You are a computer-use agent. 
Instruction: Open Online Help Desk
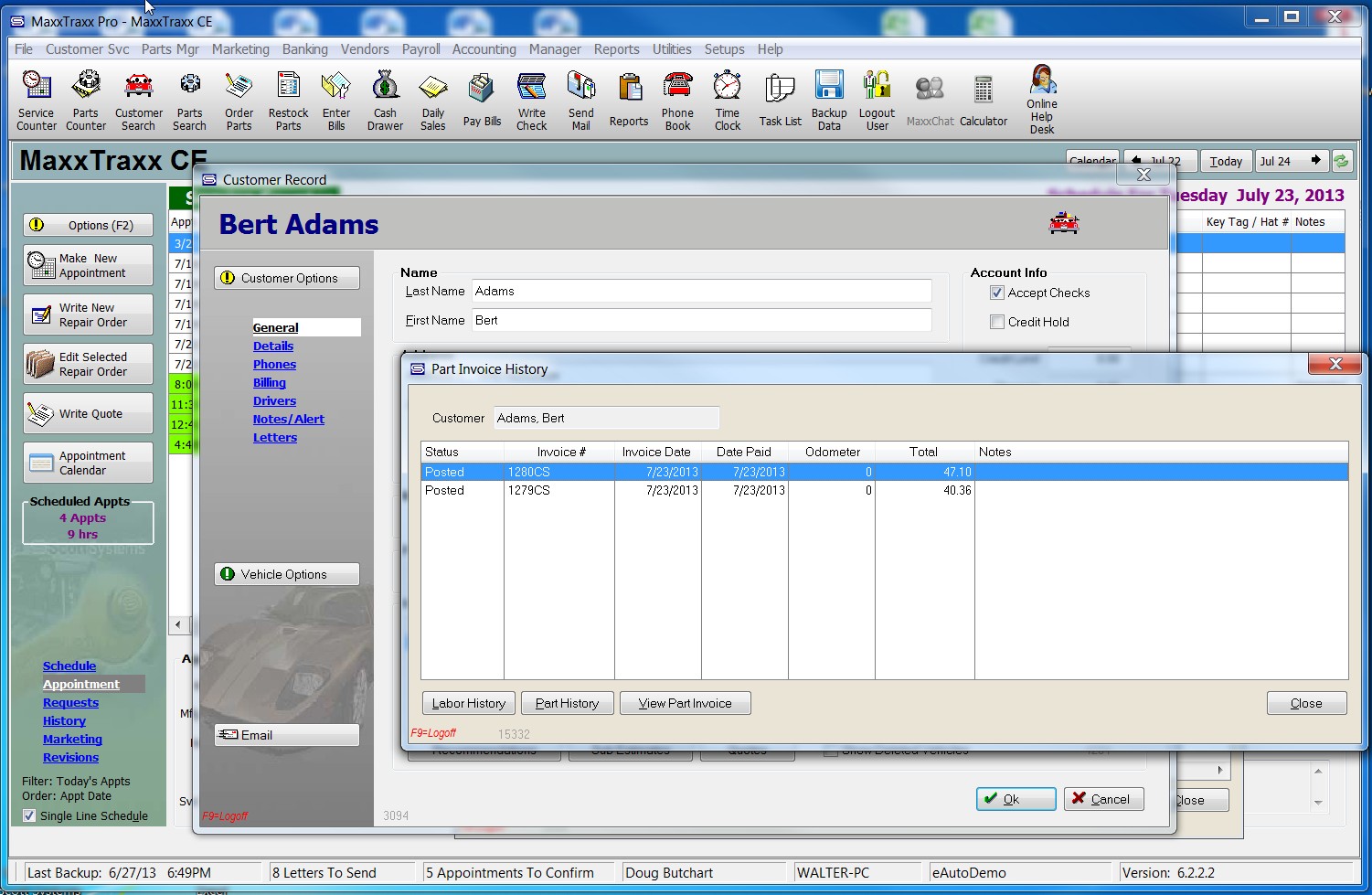(x=1042, y=101)
